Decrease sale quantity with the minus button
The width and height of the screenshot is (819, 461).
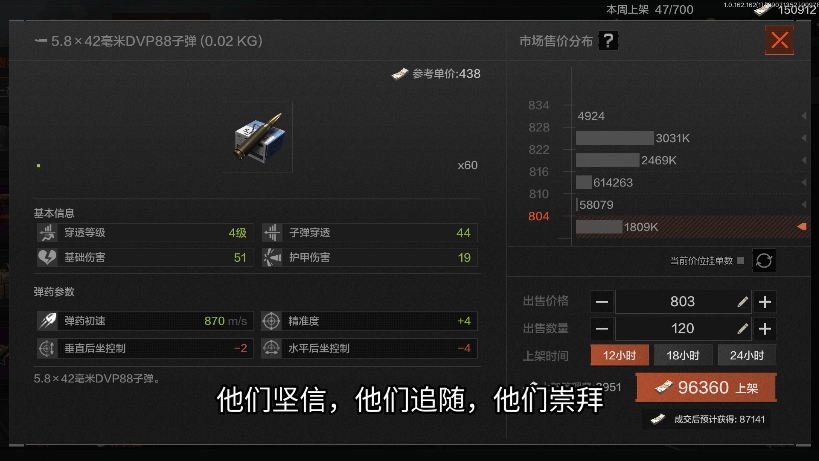pyautogui.click(x=602, y=329)
